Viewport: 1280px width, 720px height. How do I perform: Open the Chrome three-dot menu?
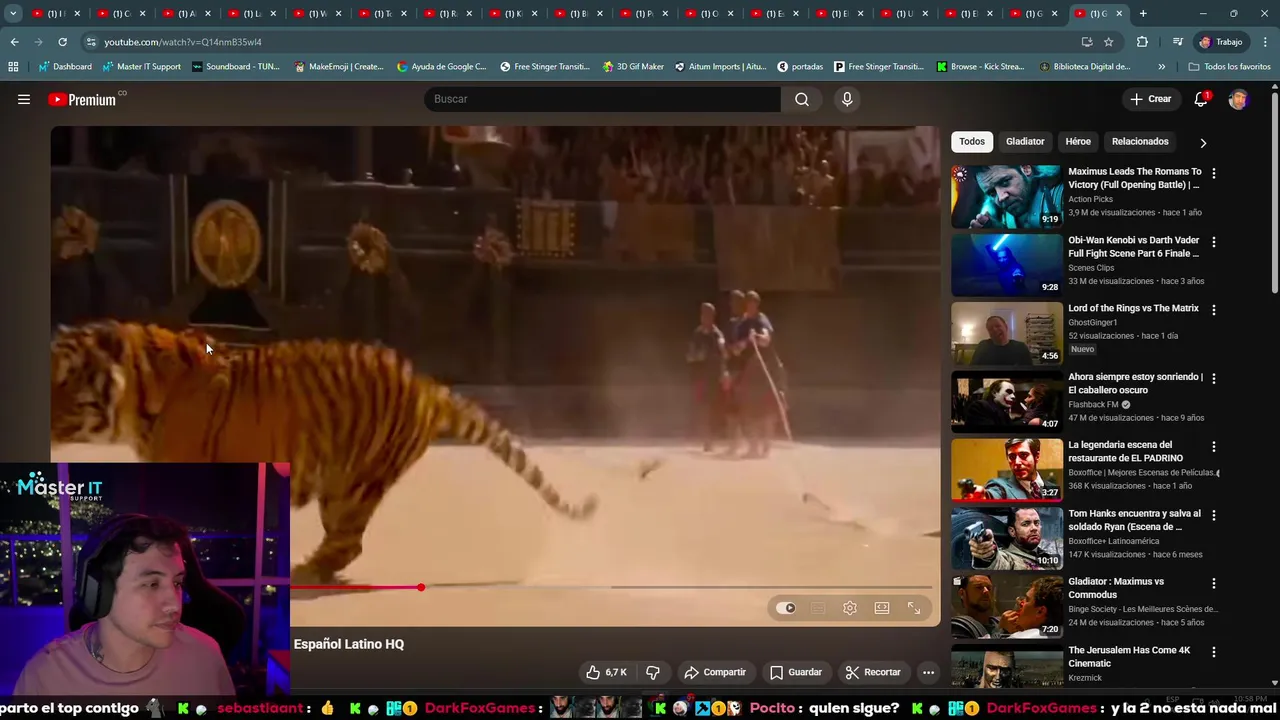pyautogui.click(x=1266, y=42)
